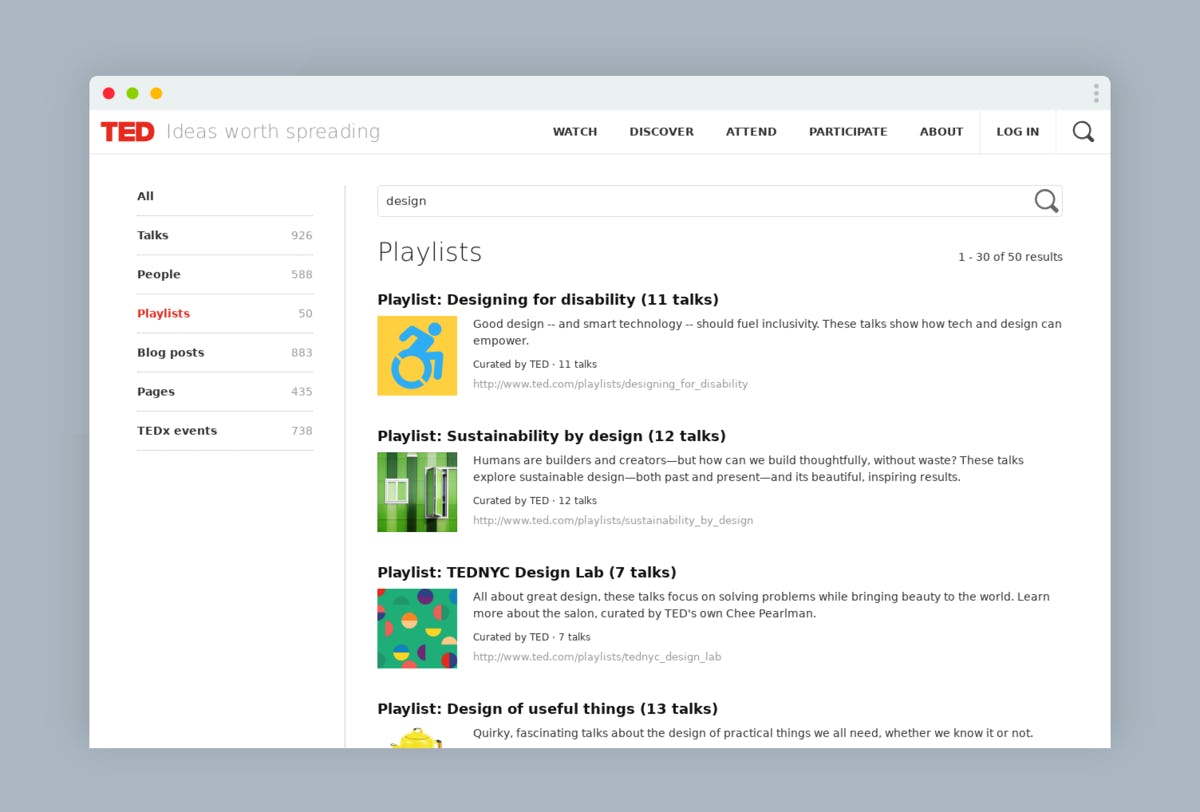The height and width of the screenshot is (812, 1200).
Task: Click the Talks count 926
Action: 302,236
